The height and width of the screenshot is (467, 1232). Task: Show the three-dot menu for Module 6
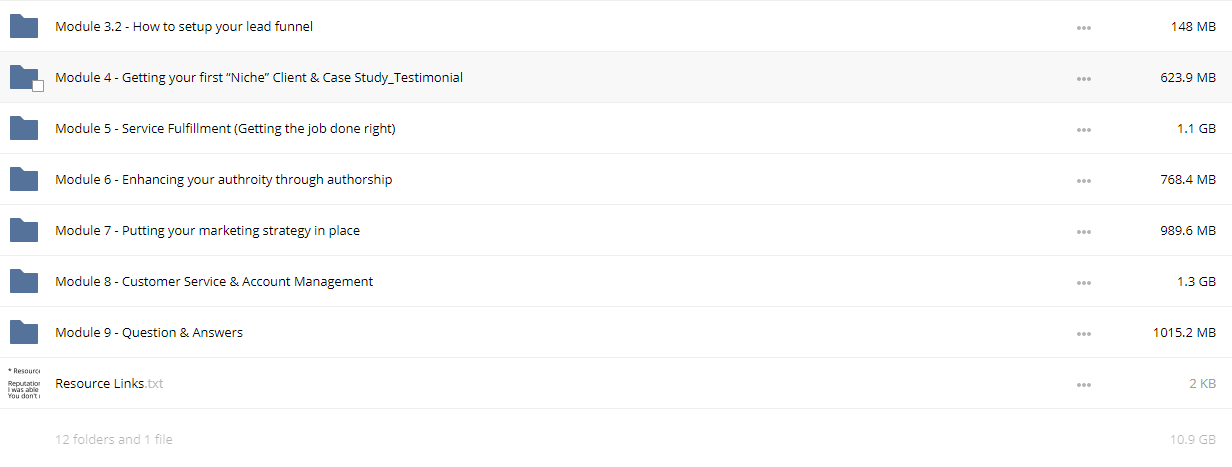1083,180
